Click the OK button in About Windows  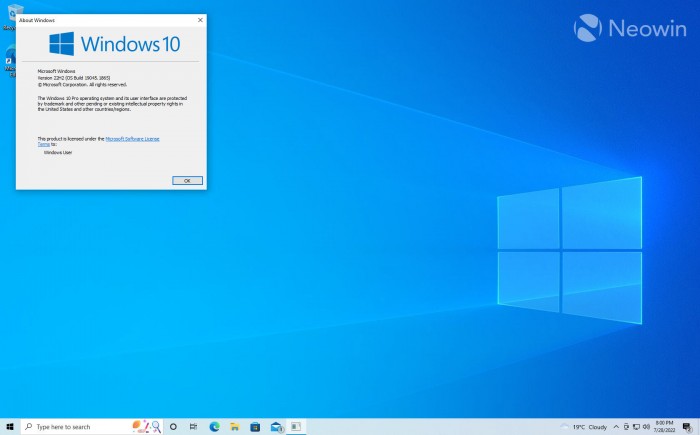187,180
